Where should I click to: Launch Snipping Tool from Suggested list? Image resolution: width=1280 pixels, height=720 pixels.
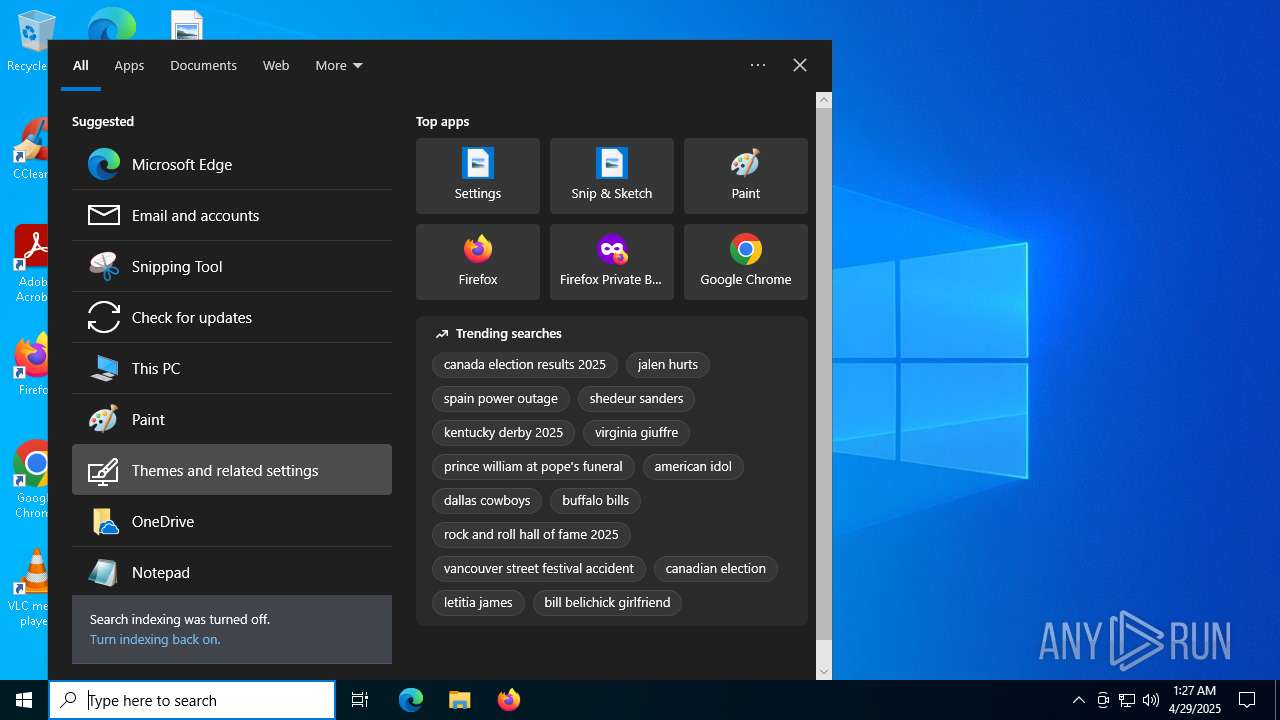point(232,266)
